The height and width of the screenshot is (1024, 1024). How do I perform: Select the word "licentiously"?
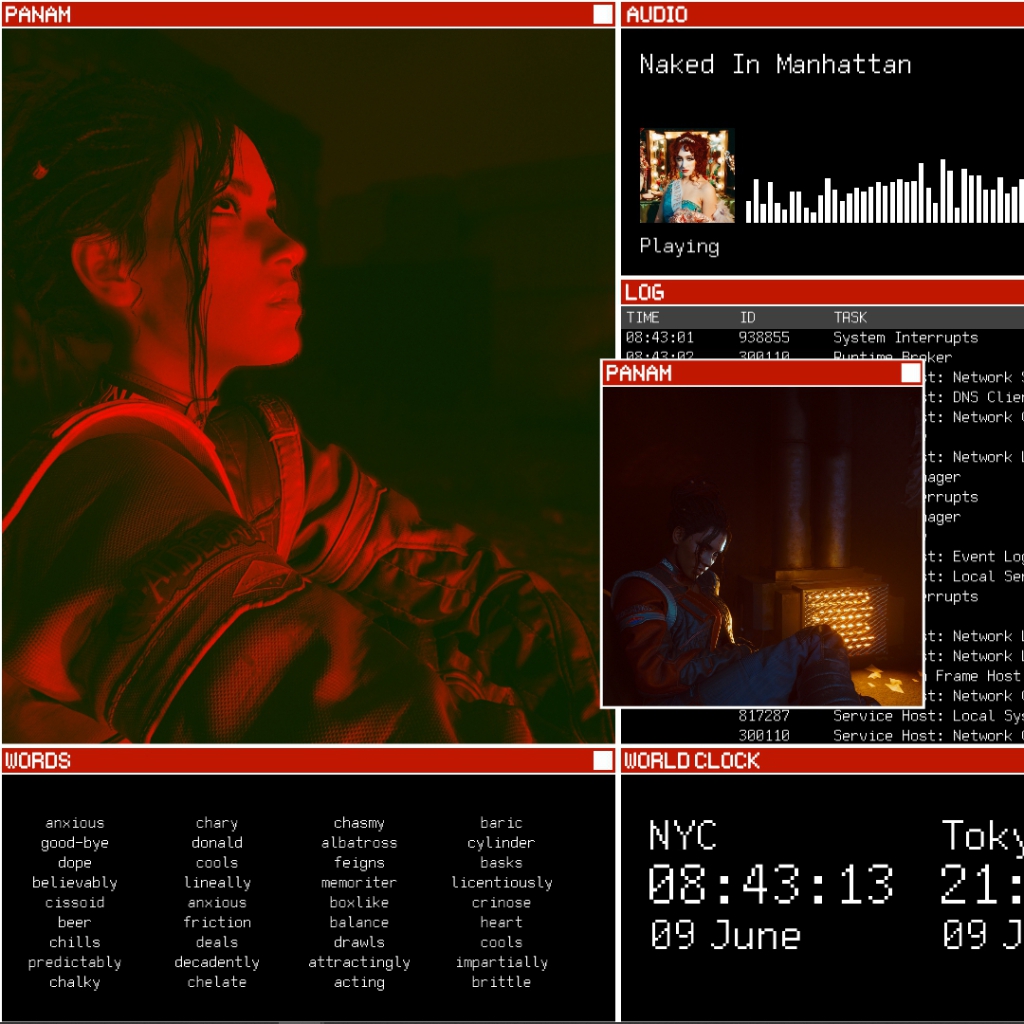click(x=502, y=883)
